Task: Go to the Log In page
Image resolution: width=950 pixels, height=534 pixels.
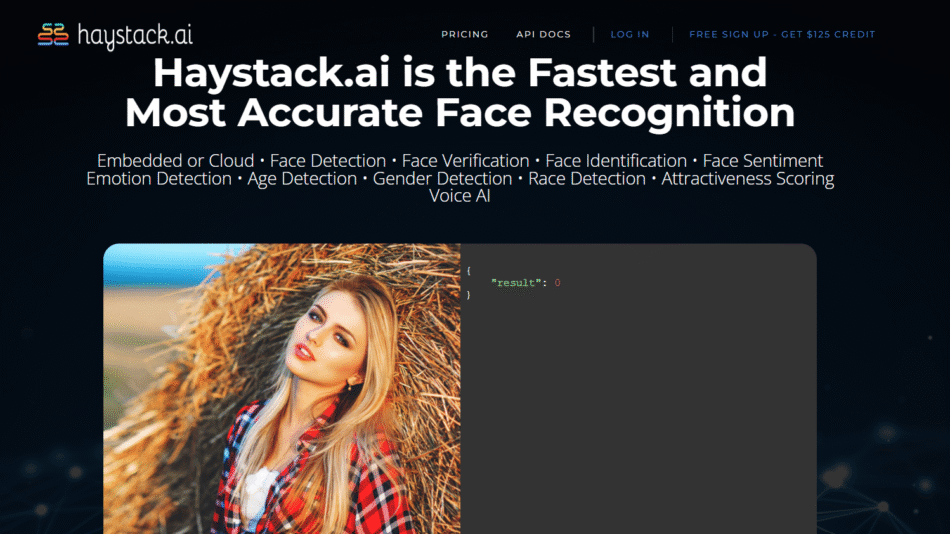Action: pyautogui.click(x=629, y=35)
